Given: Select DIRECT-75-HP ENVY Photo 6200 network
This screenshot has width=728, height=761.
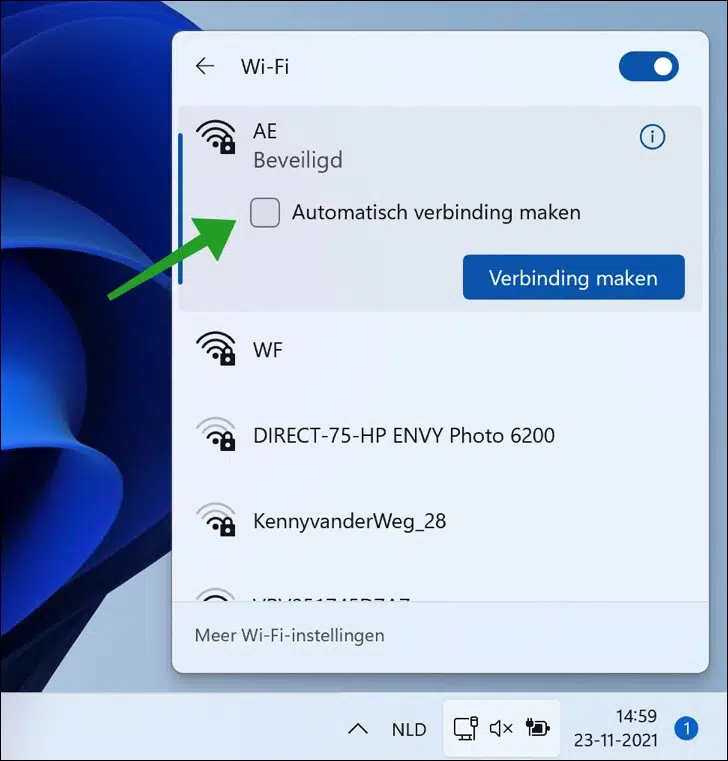Looking at the screenshot, I should pos(440,435).
